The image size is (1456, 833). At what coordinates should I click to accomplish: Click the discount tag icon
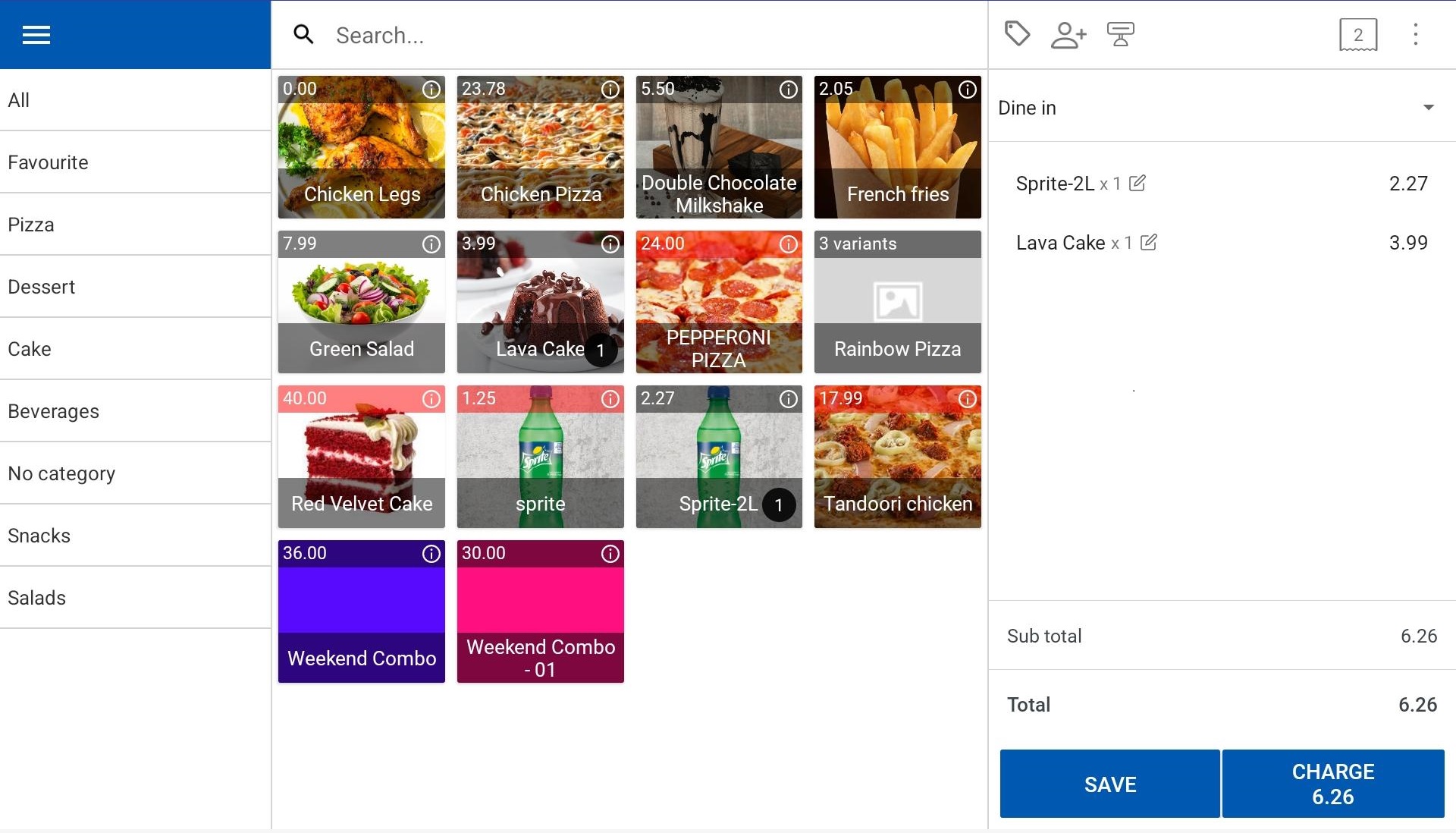(x=1017, y=34)
